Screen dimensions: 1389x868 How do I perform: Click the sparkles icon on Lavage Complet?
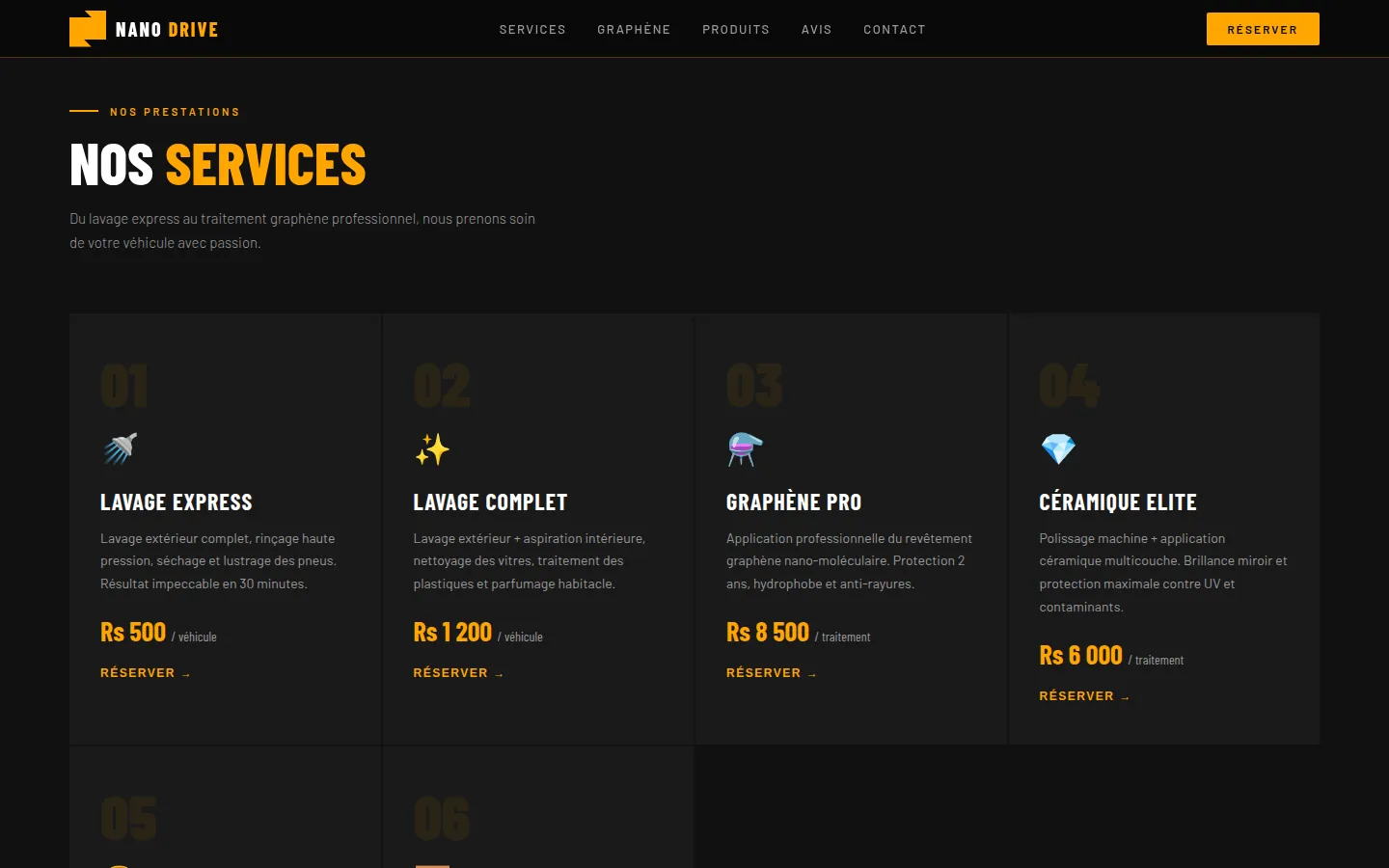click(432, 448)
